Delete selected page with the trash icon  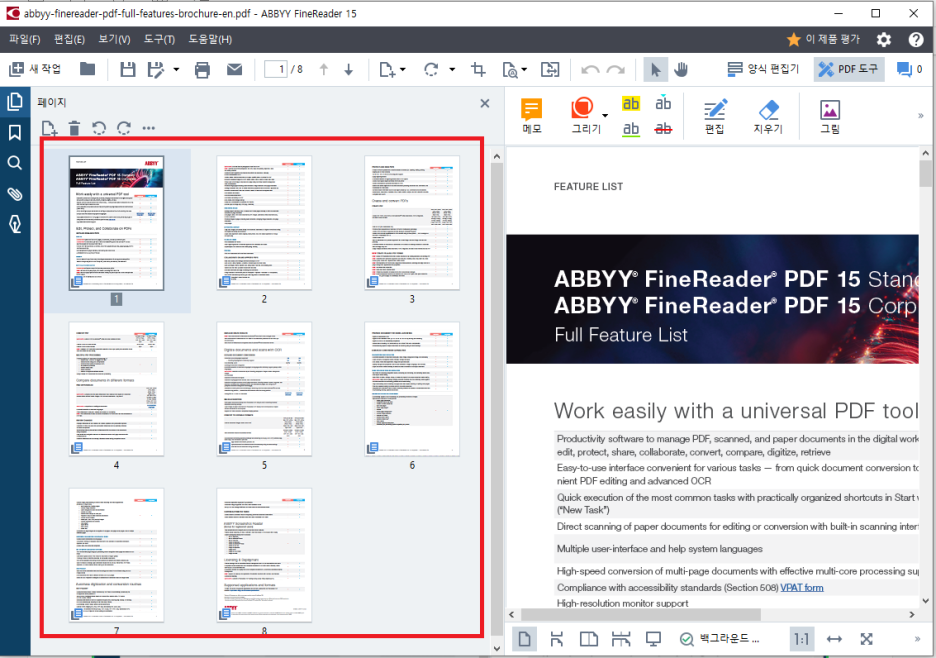point(74,128)
